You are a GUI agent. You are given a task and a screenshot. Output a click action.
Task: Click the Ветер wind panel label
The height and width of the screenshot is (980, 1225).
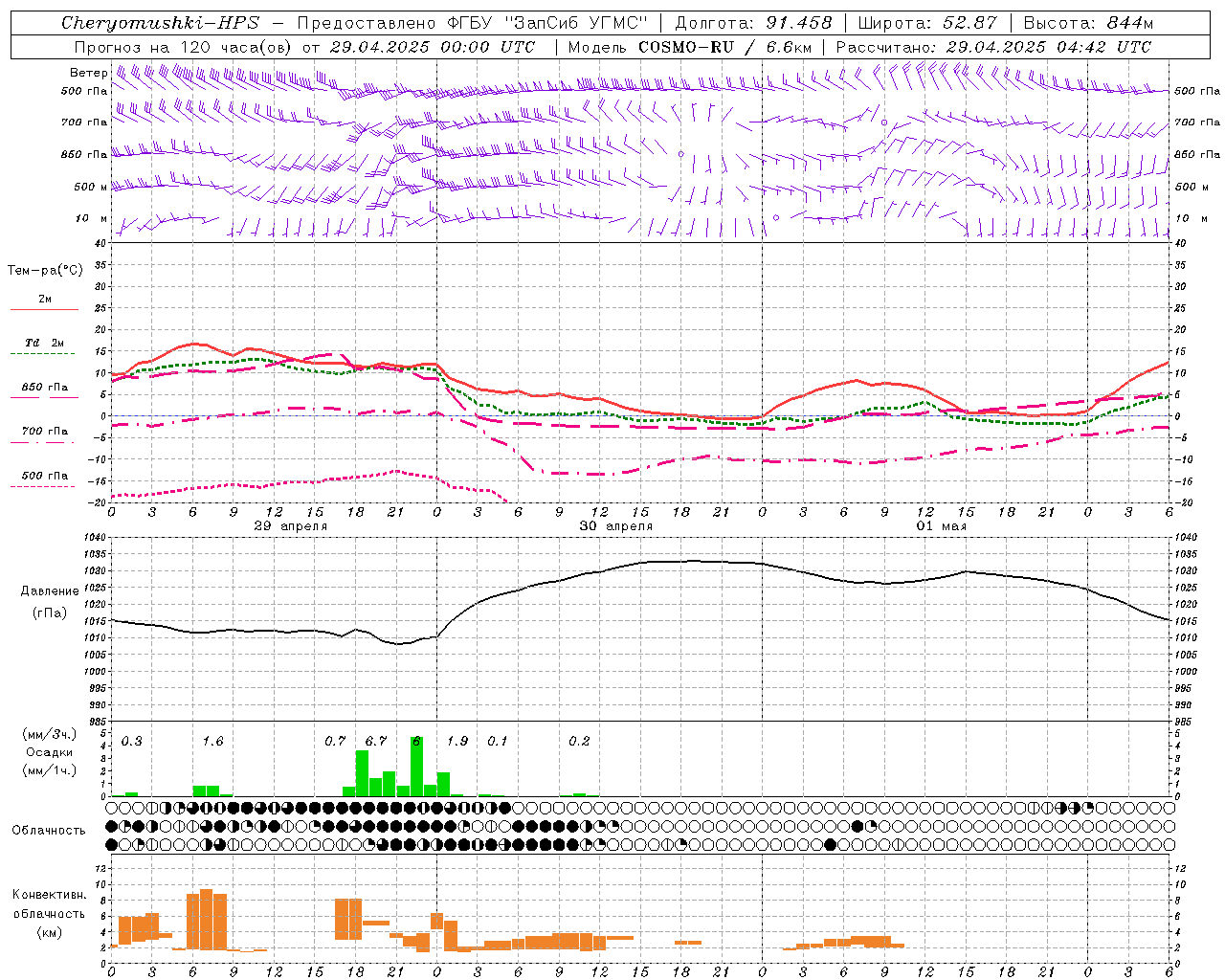click(89, 73)
